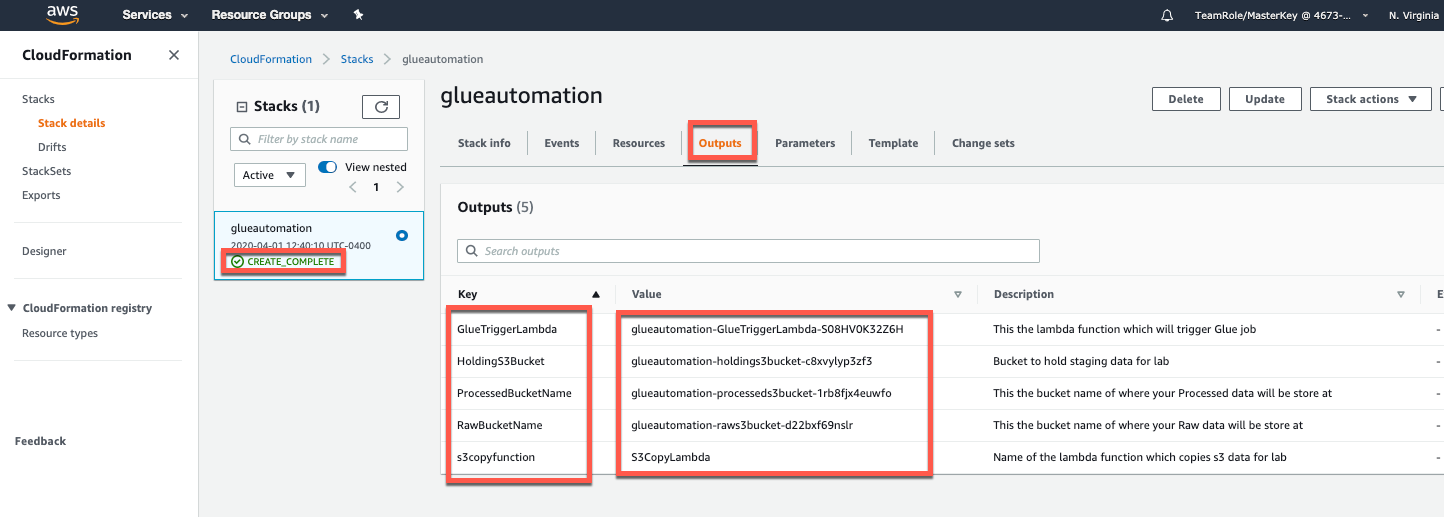Focus the Filter by stack name field
Viewport: 1444px width, 517px height.
[319, 139]
